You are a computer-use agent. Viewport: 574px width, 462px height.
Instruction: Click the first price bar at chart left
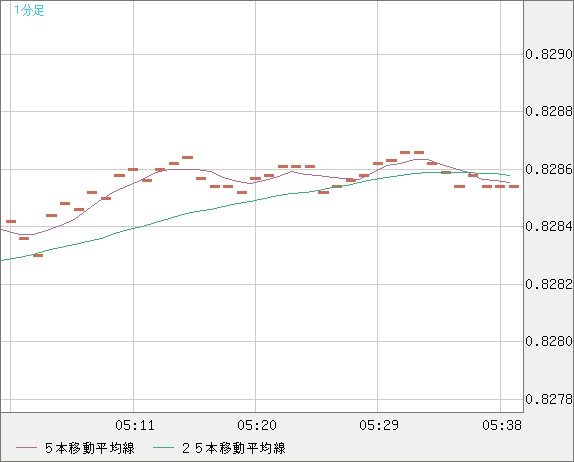[x=11, y=221]
